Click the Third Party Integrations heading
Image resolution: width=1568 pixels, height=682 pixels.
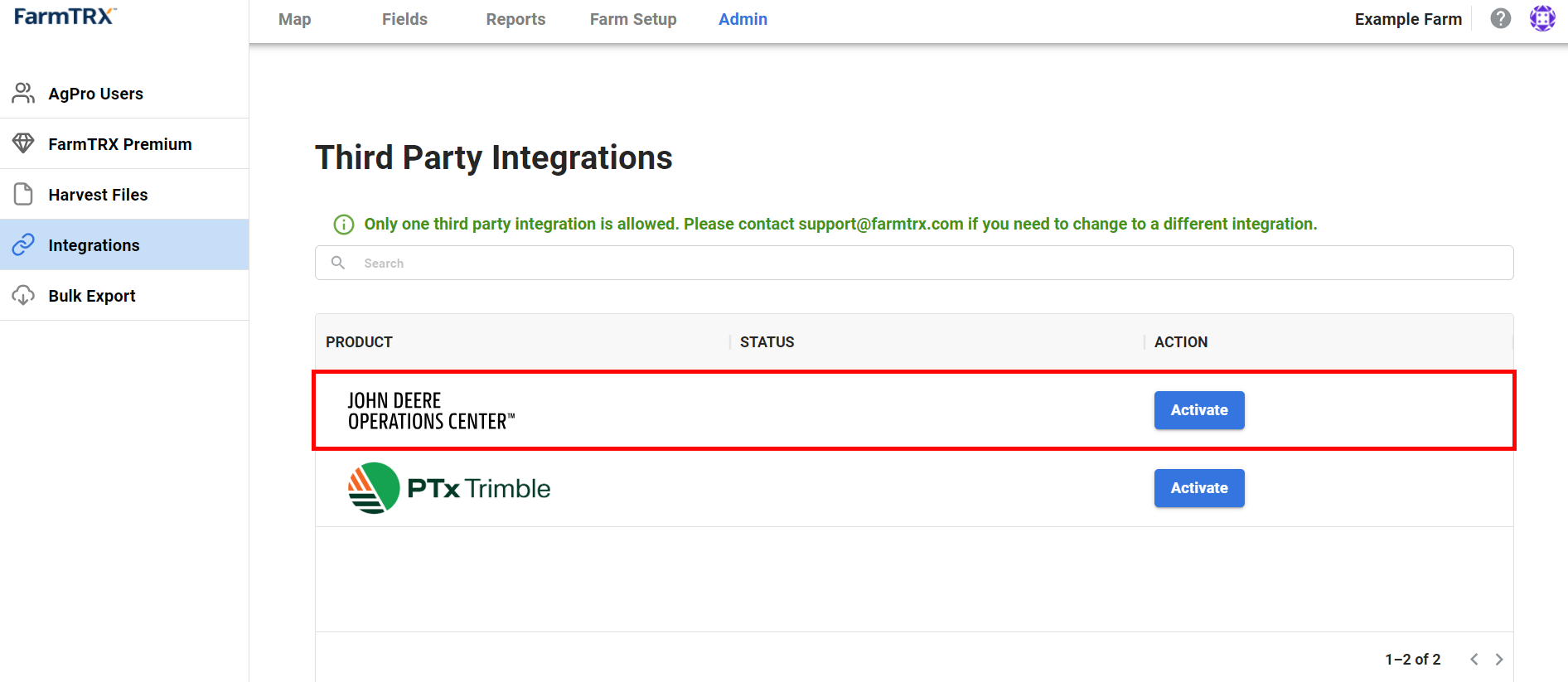click(494, 157)
